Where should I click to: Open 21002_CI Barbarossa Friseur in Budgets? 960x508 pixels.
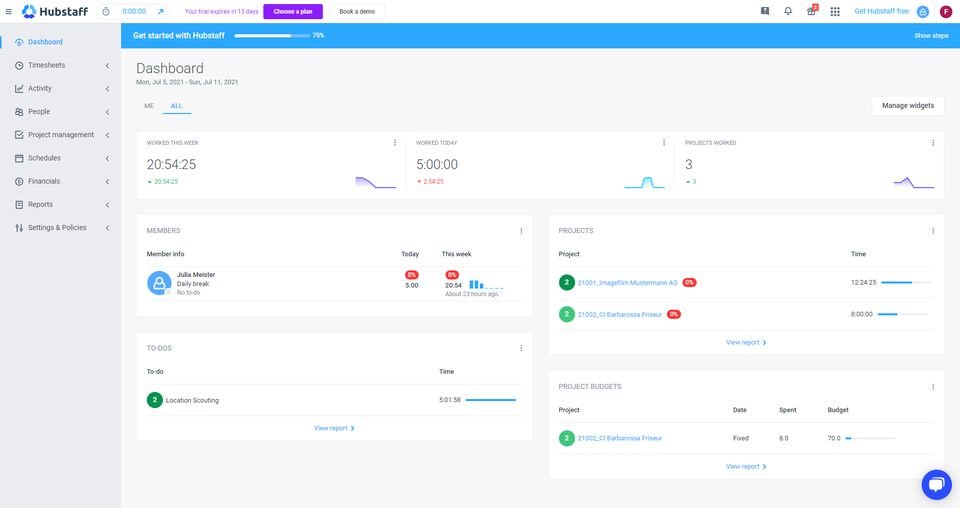point(620,438)
